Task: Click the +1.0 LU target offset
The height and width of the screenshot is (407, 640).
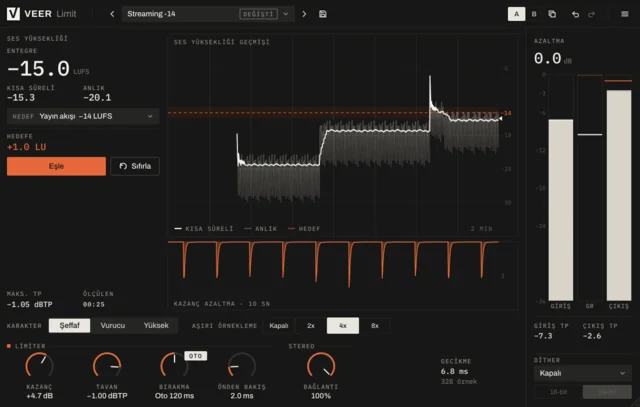Action: tap(27, 147)
